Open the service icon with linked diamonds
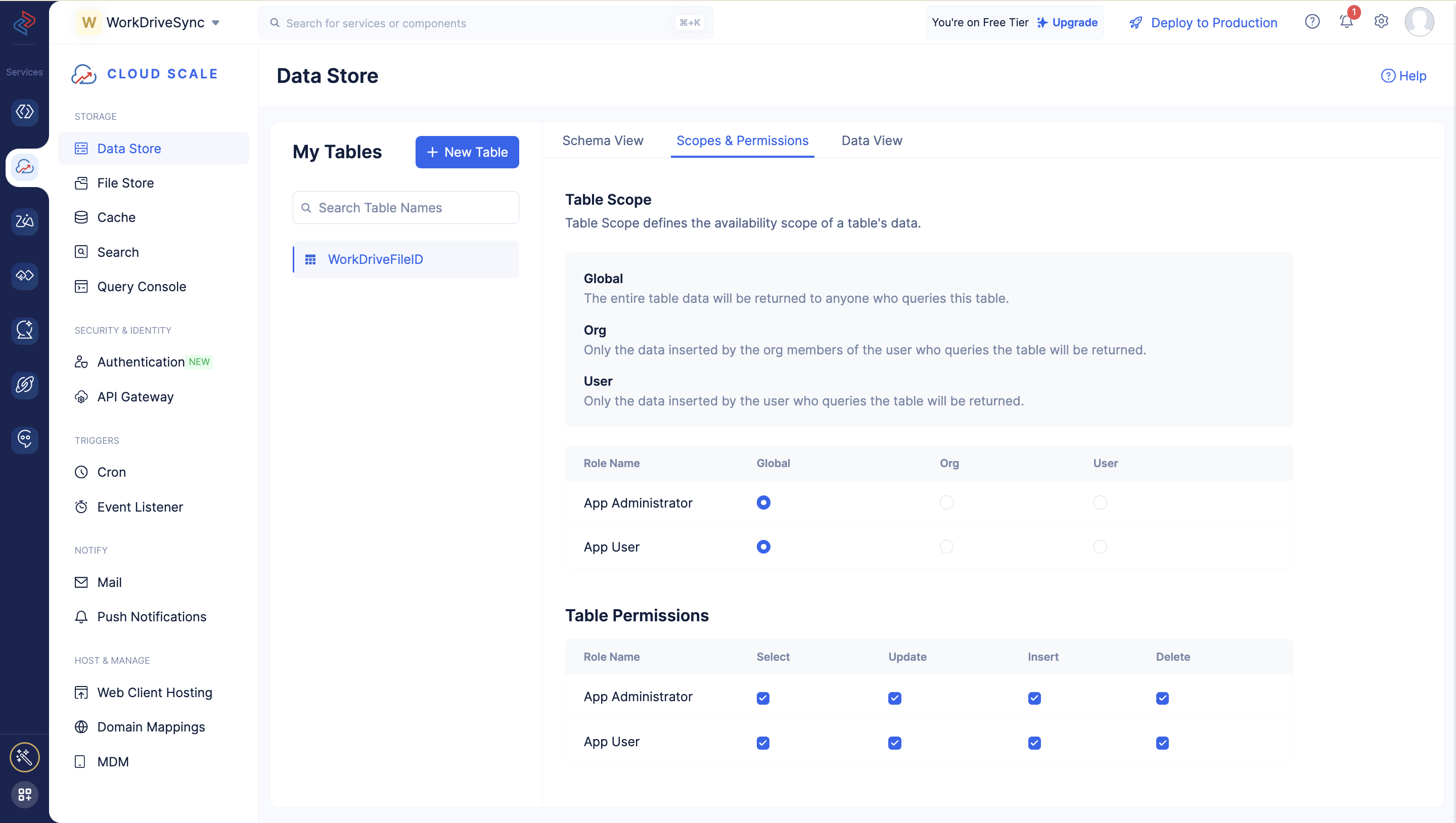This screenshot has height=823, width=1456. click(x=24, y=276)
